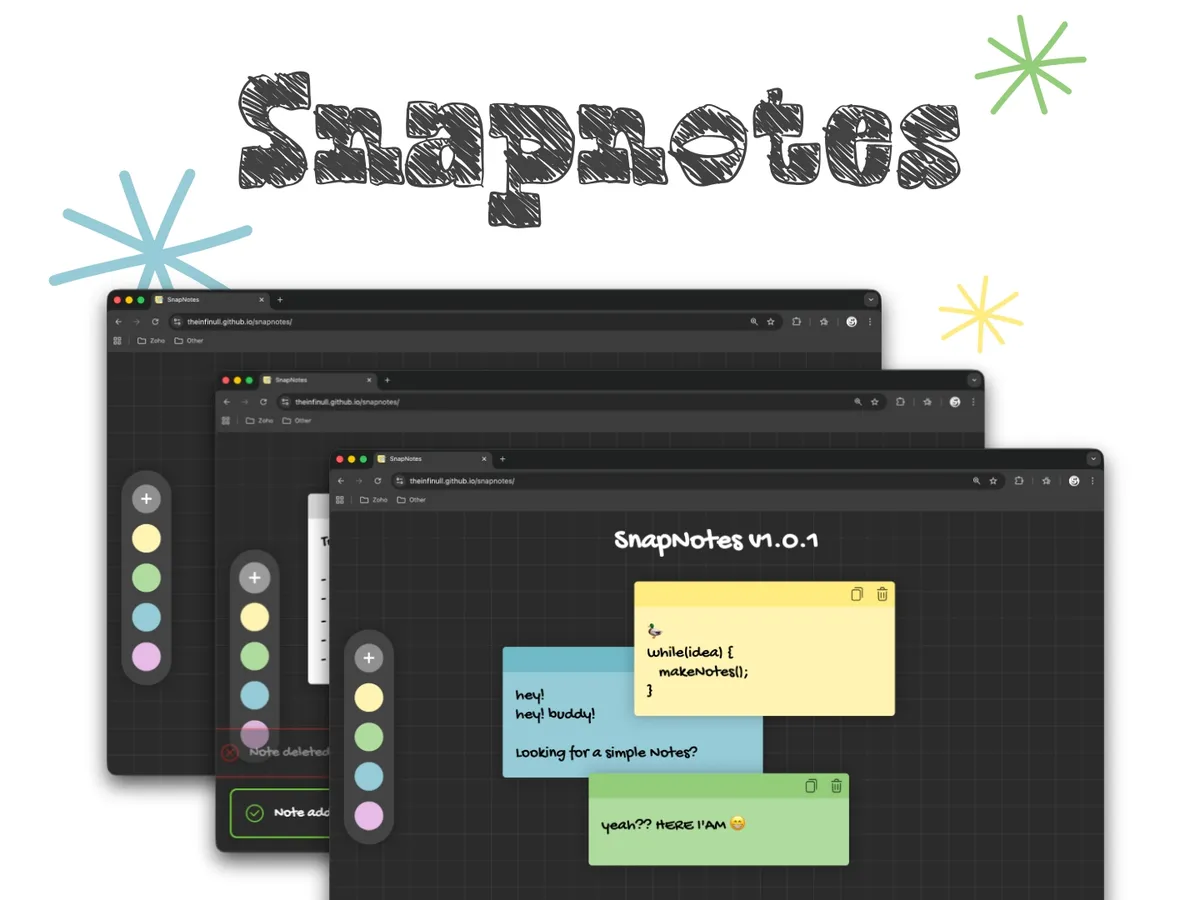Add a note with front window's plus button
This screenshot has height=900, width=1200.
coord(369,658)
